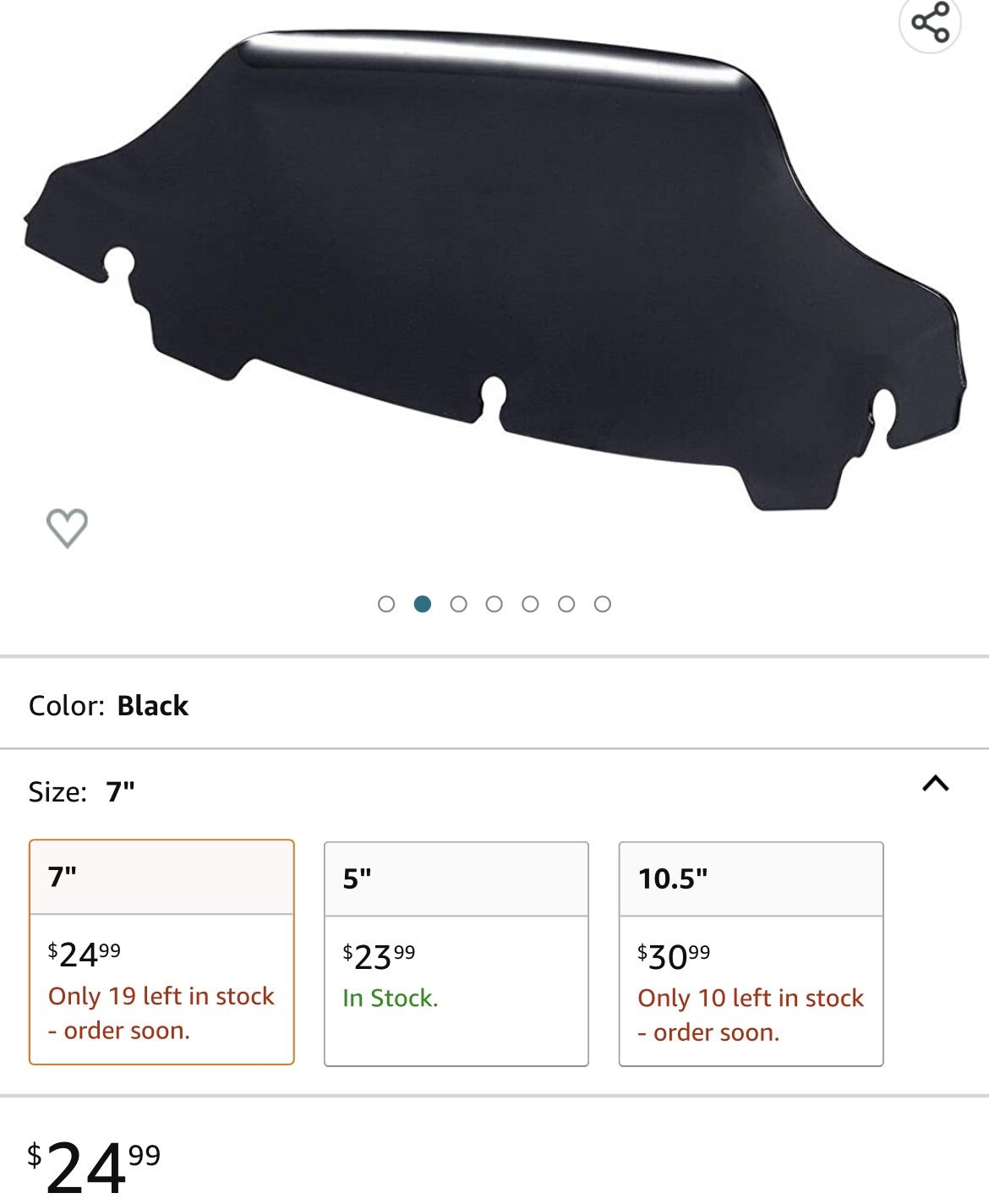989x1204 pixels.
Task: Select the second carousel dot
Action: point(423,604)
